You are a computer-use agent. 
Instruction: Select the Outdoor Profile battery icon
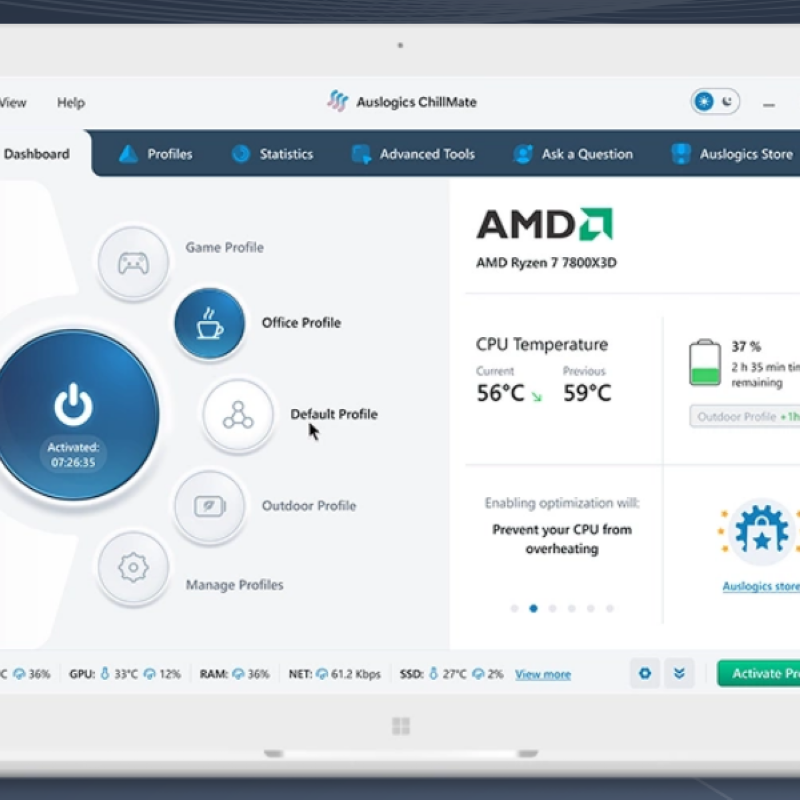point(209,506)
